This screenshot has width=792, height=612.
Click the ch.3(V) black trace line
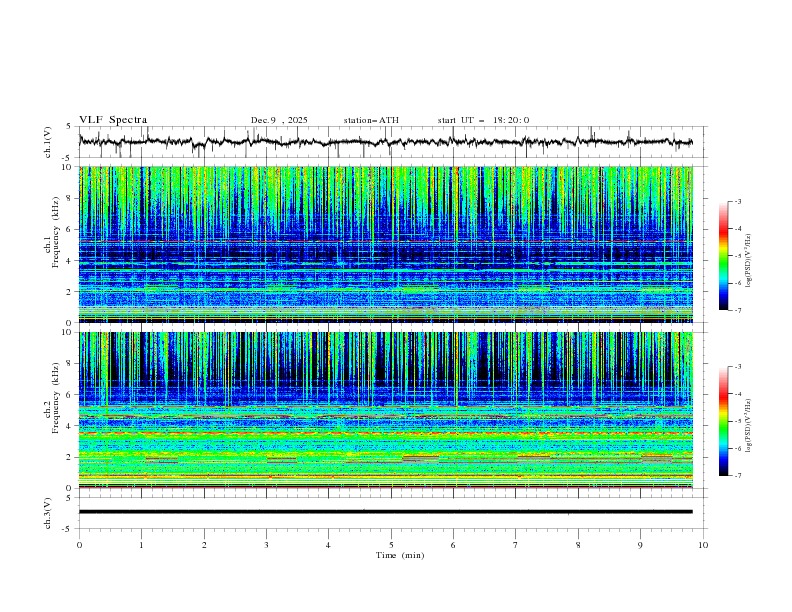pyautogui.click(x=386, y=512)
